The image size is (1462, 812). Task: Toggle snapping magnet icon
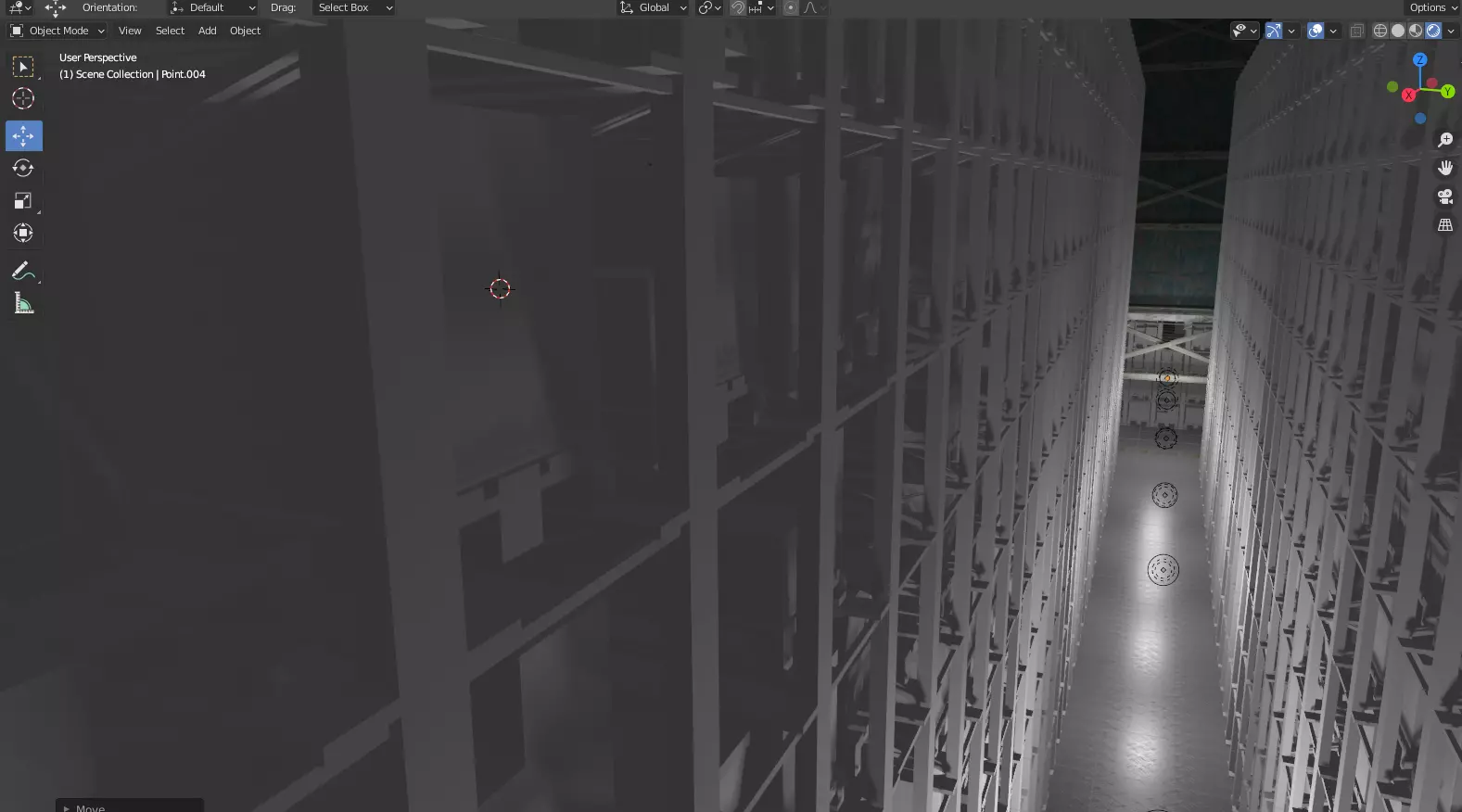coord(738,7)
